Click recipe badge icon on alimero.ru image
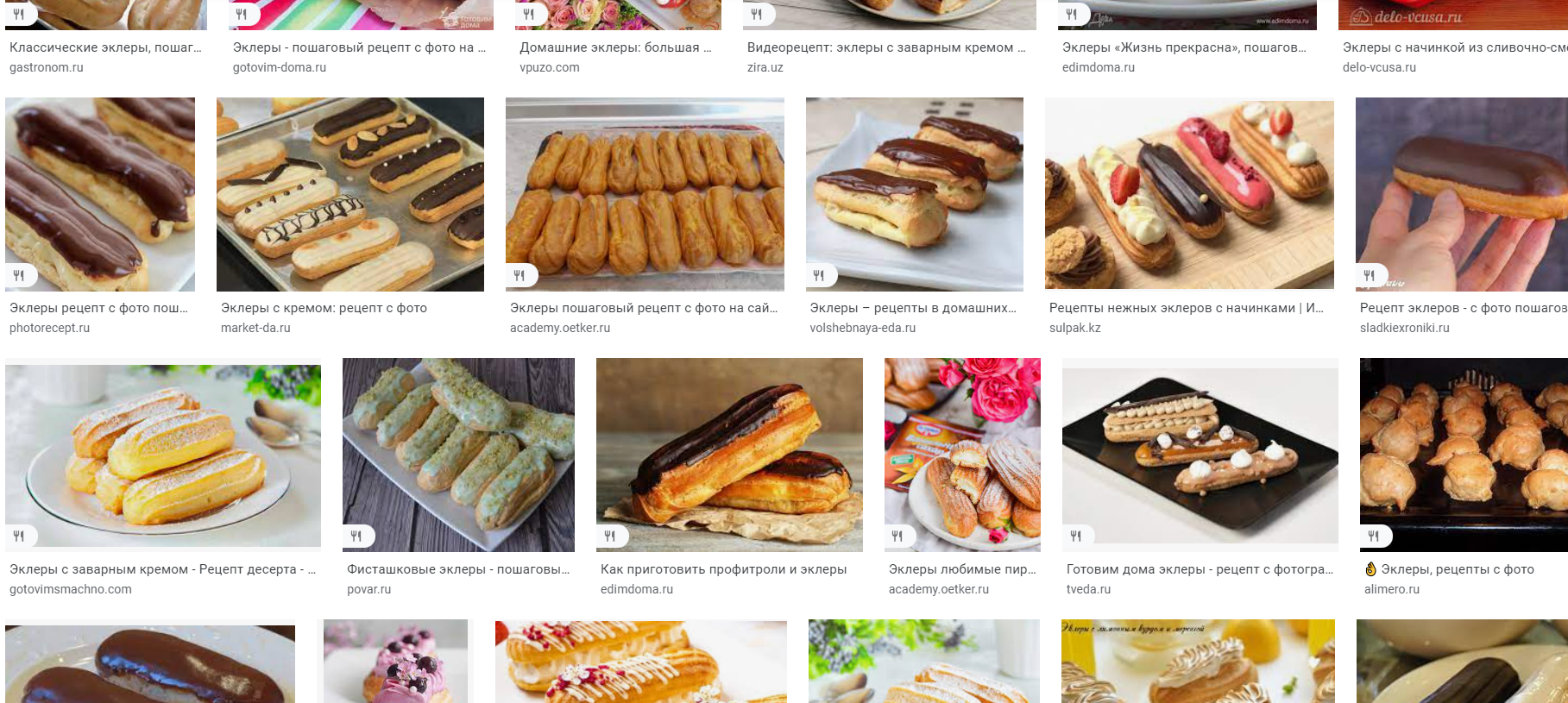 [1374, 537]
